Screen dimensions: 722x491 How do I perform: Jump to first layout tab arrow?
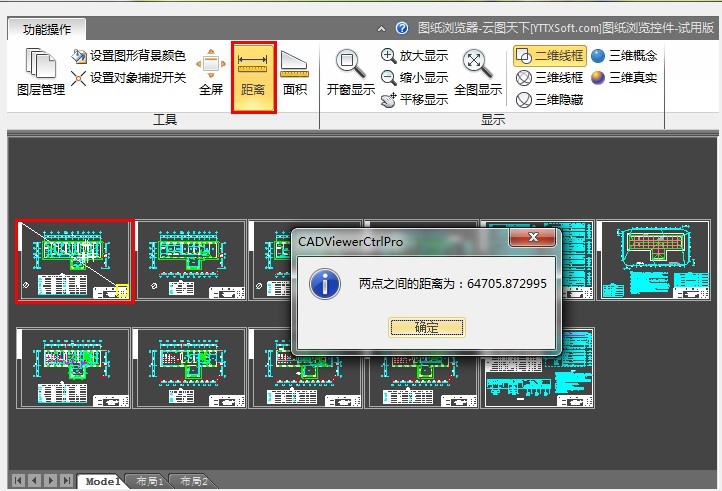[x=18, y=481]
